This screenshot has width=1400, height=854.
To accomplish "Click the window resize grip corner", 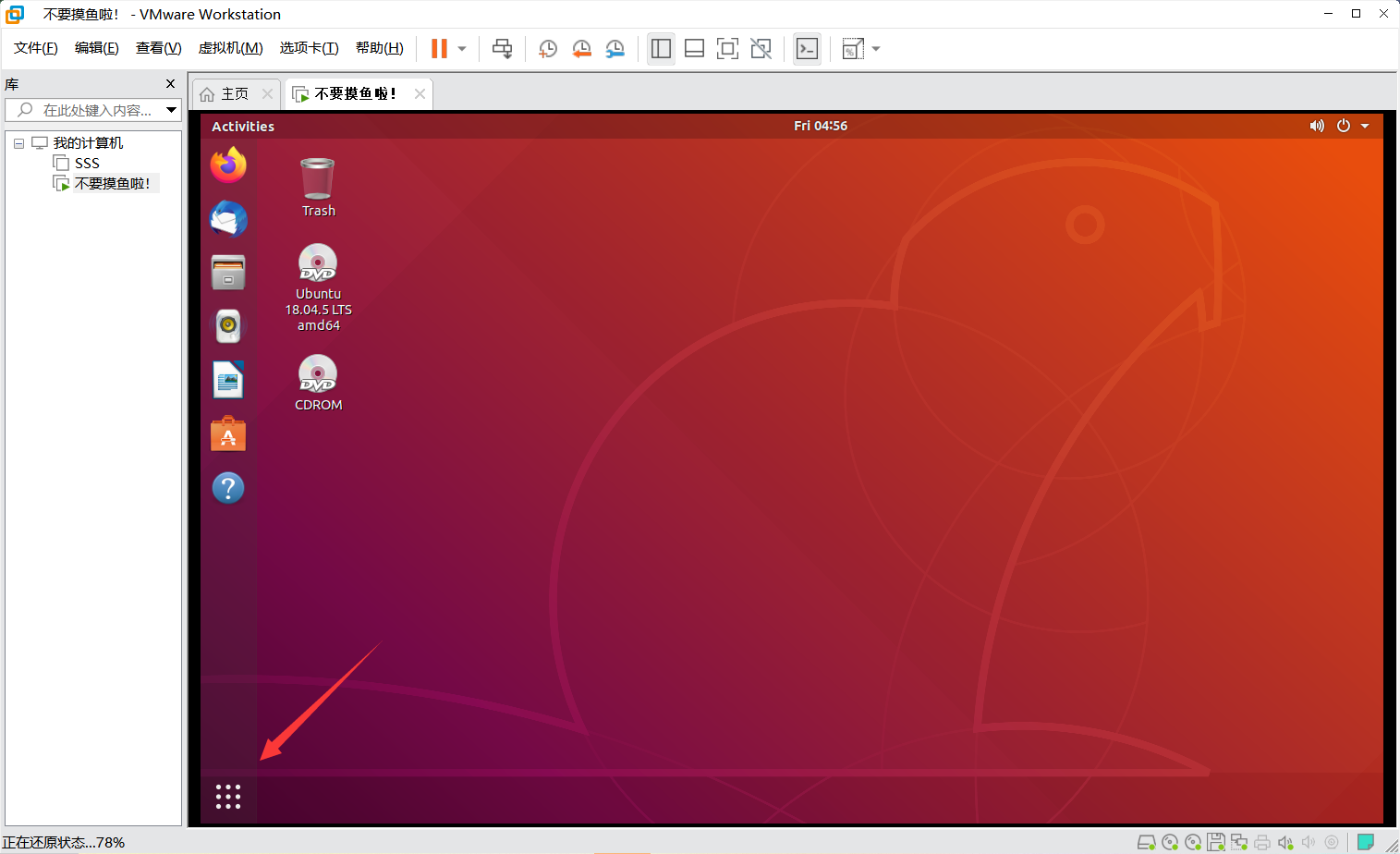I will point(1392,846).
